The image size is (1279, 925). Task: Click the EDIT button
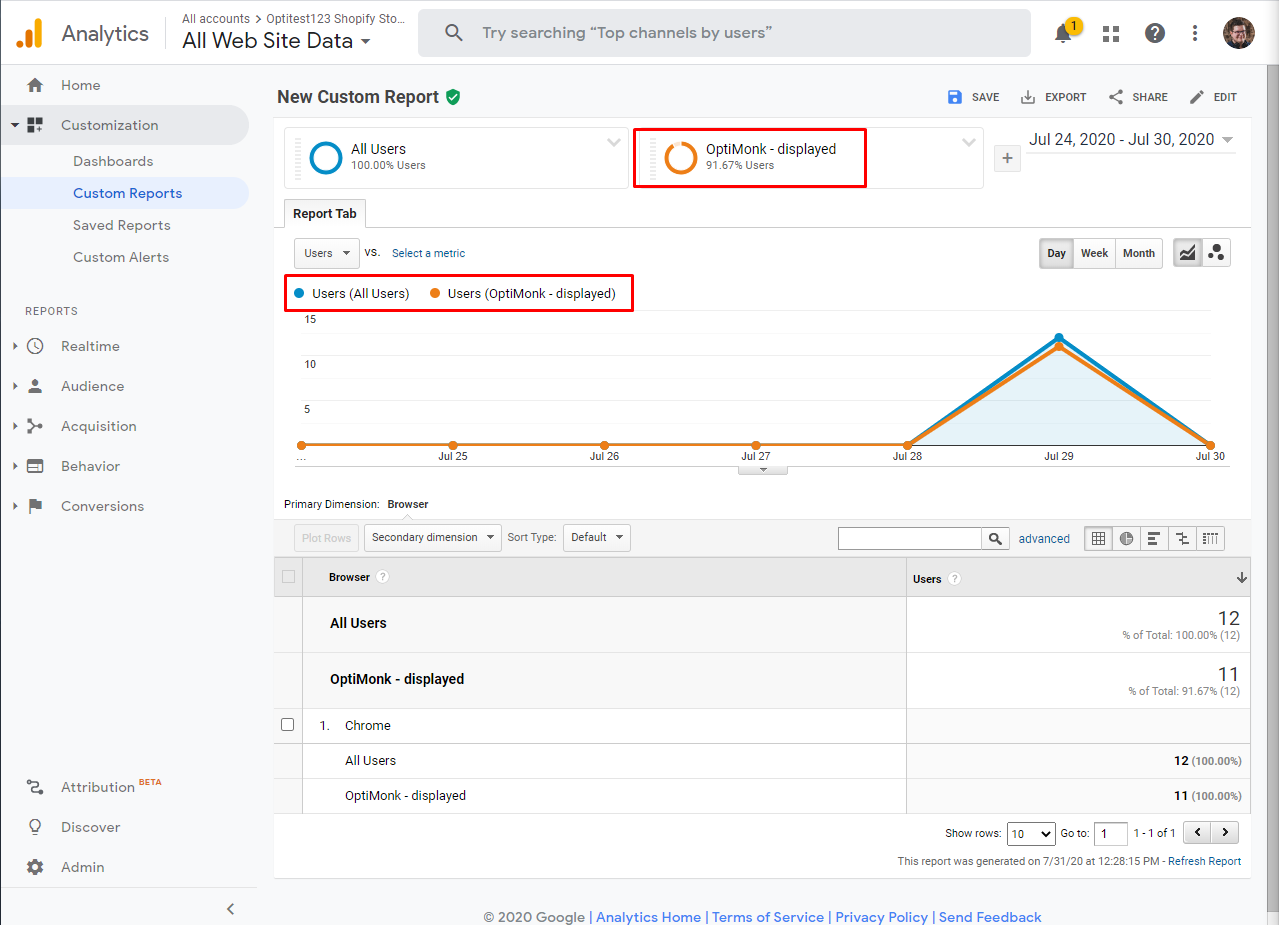point(1213,97)
